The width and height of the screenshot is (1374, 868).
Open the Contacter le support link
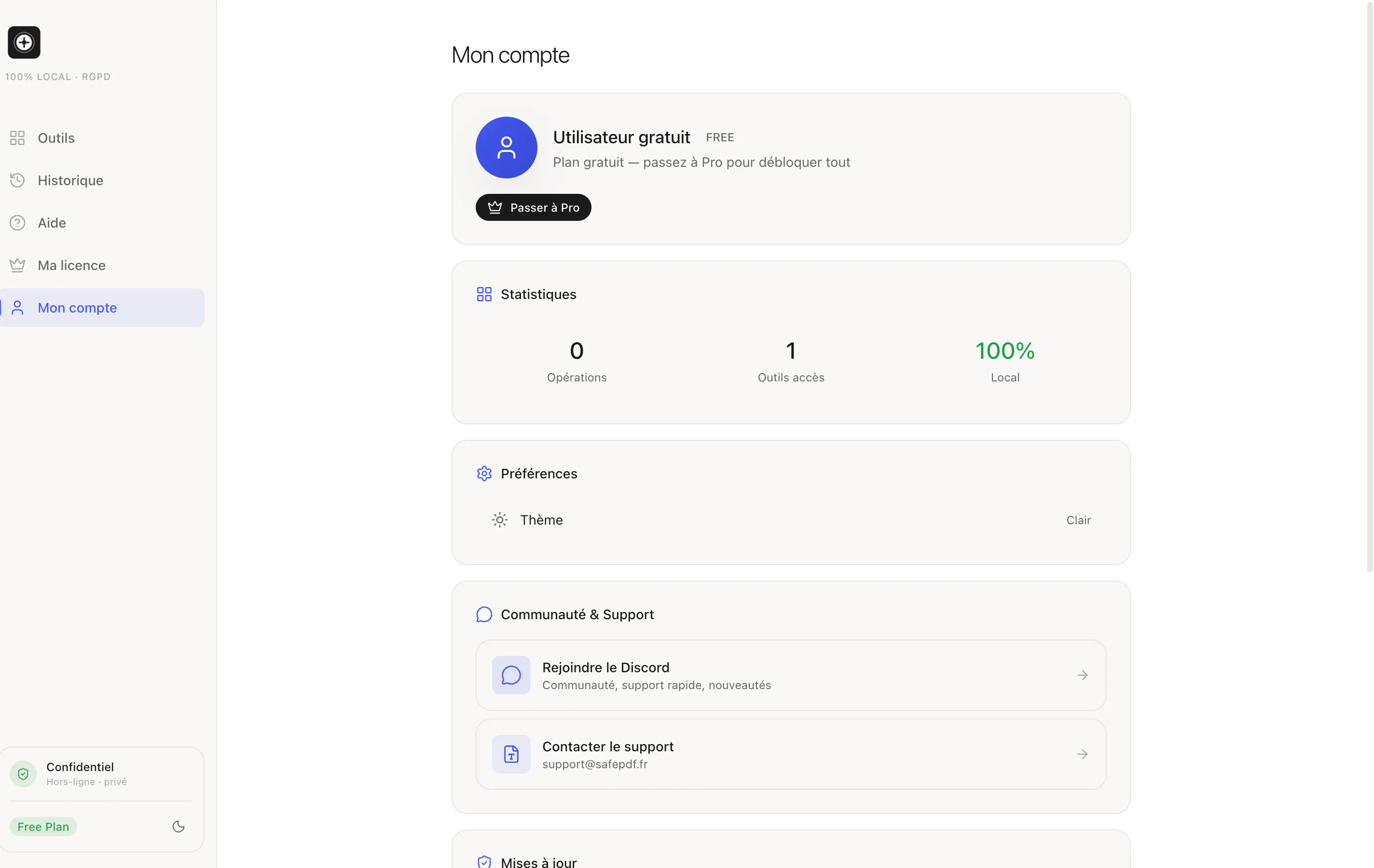tap(791, 754)
